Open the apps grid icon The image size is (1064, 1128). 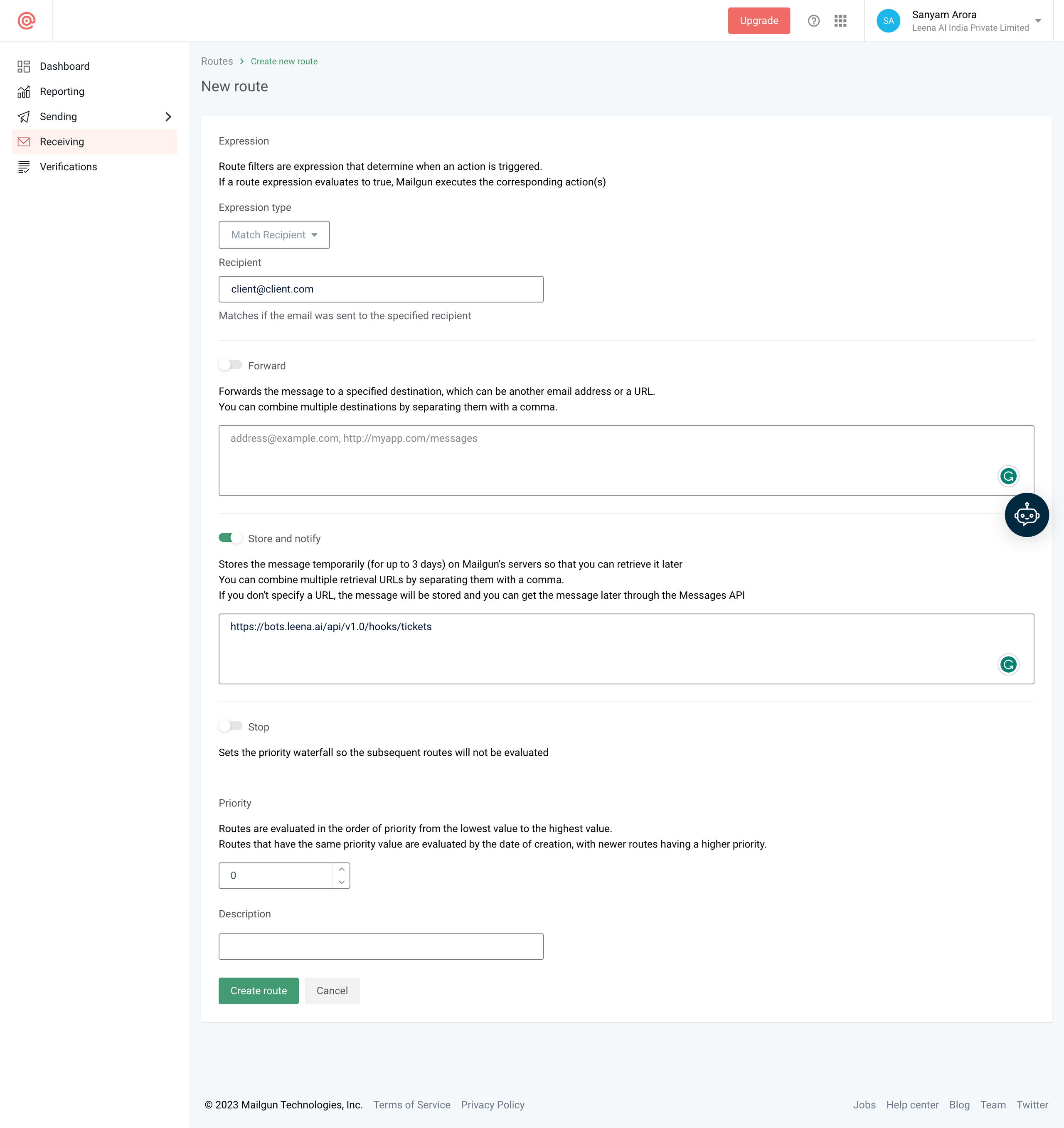(x=840, y=21)
